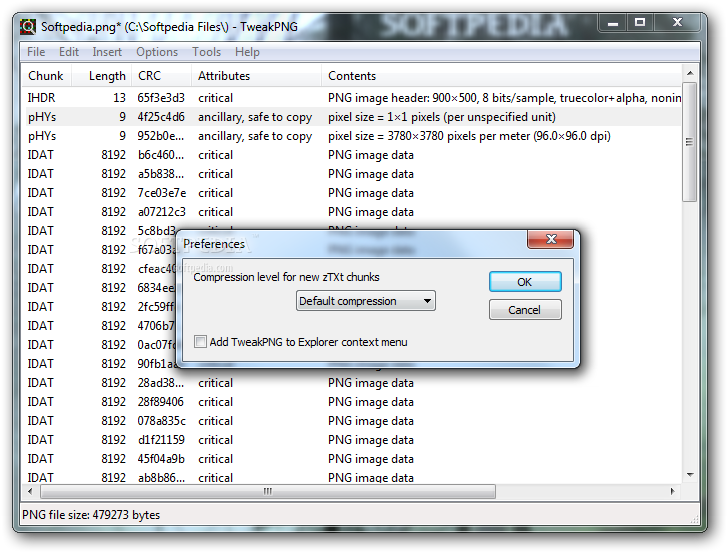Open the Default compression dropdown

[x=366, y=301]
